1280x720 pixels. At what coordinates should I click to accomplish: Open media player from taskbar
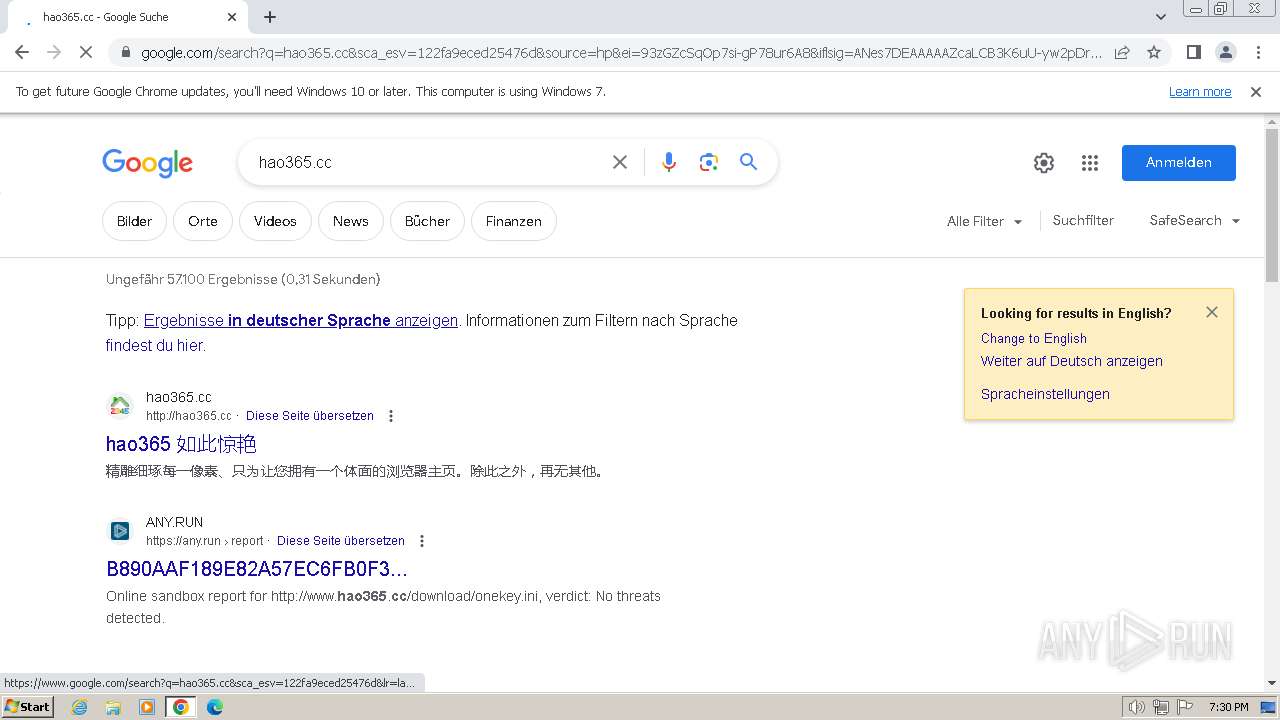pyautogui.click(x=147, y=707)
